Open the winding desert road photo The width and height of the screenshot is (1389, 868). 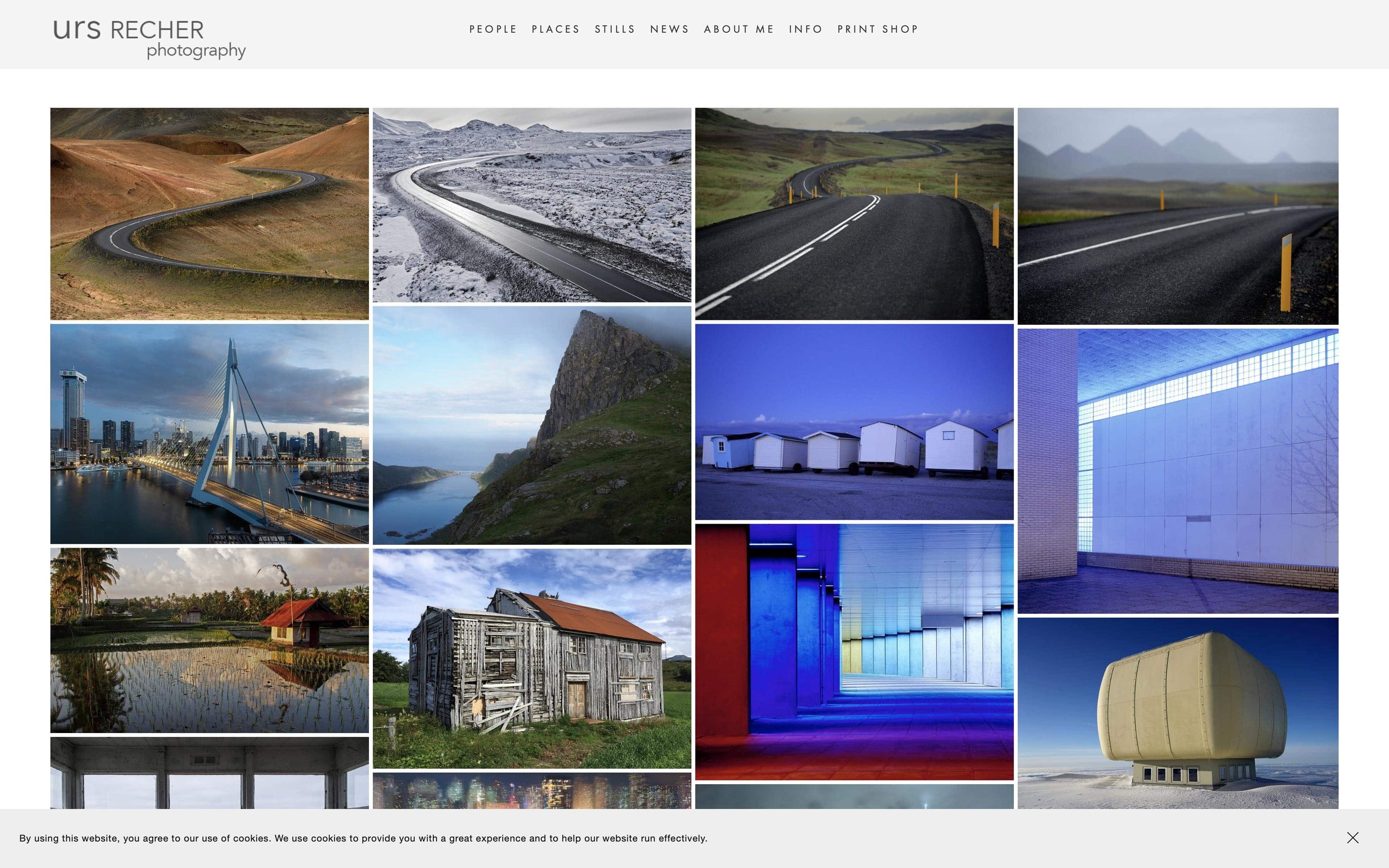[x=209, y=214]
